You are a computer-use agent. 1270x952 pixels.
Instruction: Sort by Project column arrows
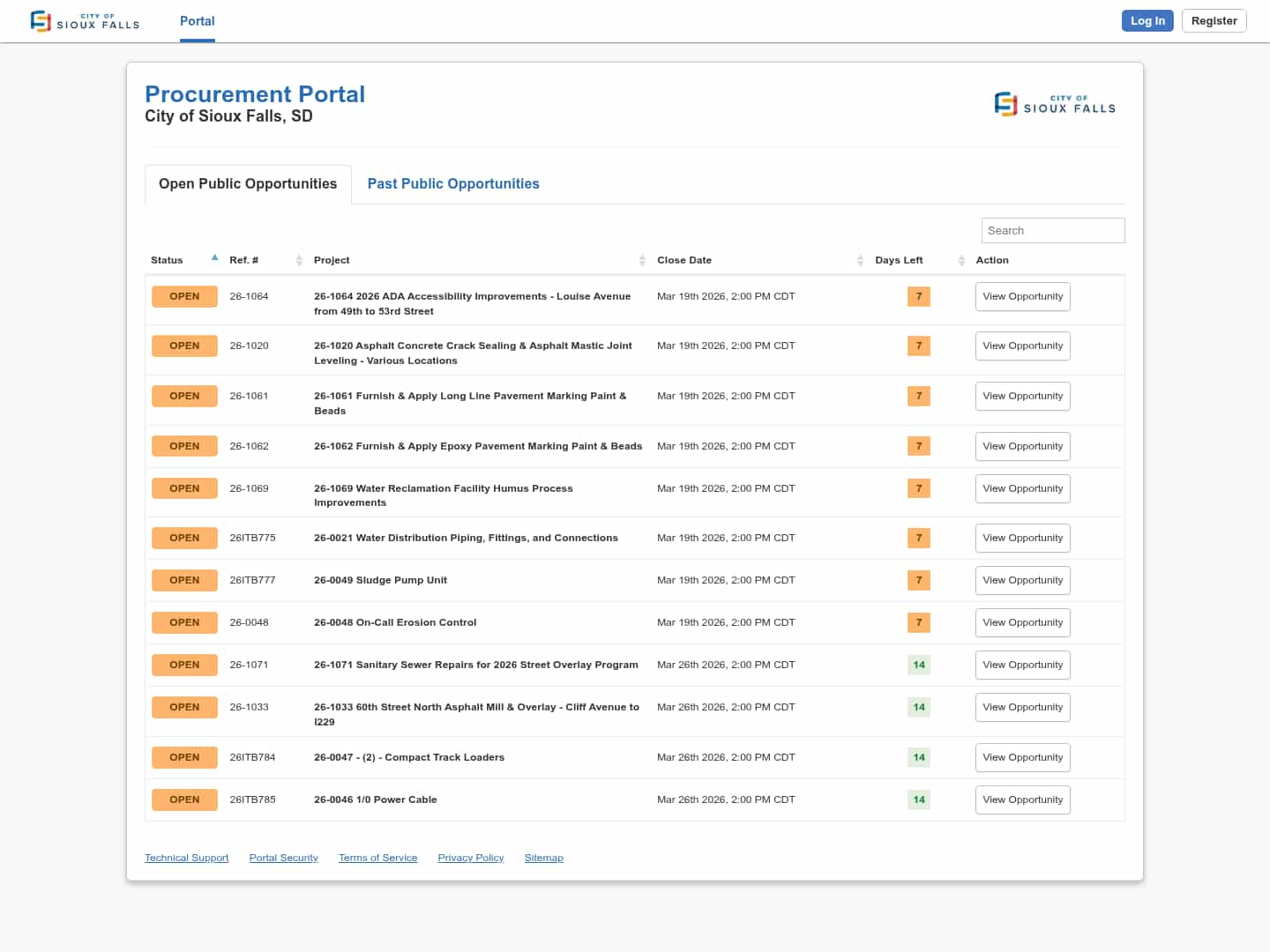point(642,260)
